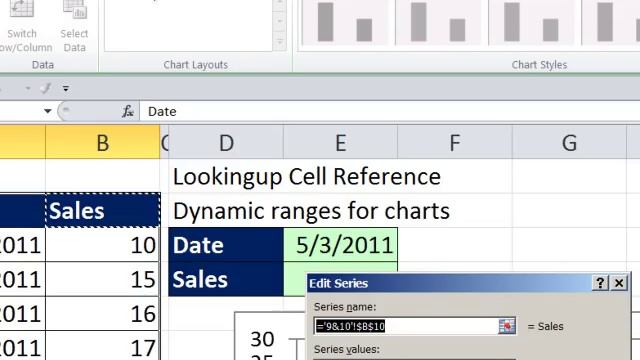Click the cell with value 17
The height and width of the screenshot is (360, 640).
(103, 346)
